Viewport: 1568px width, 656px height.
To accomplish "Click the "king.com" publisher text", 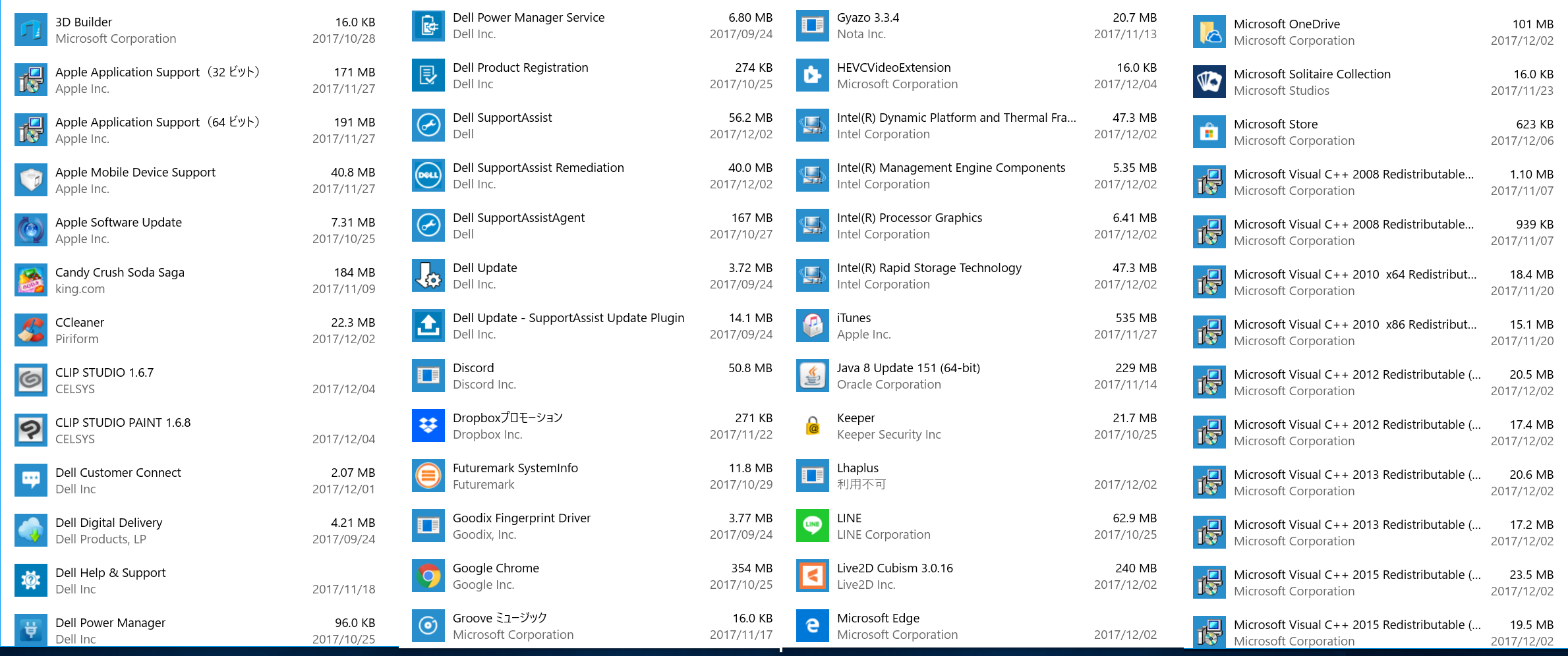I will click(x=80, y=289).
